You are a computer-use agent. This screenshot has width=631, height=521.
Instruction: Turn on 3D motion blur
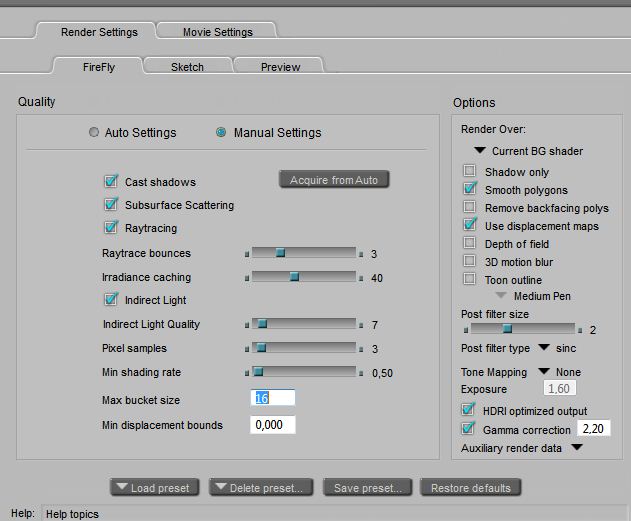pos(470,262)
